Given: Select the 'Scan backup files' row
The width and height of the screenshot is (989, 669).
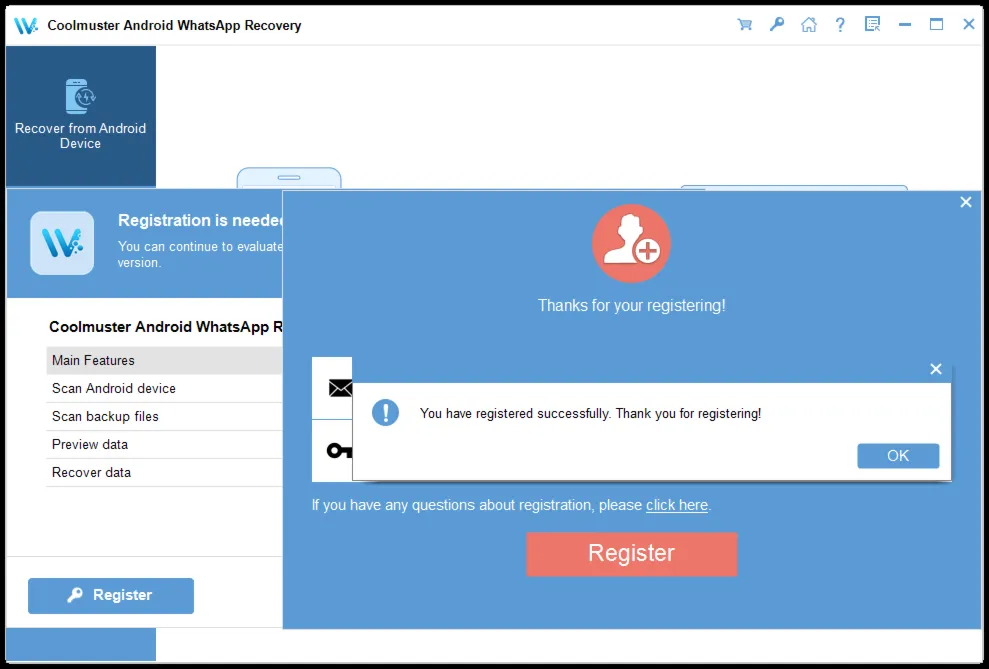Looking at the screenshot, I should 165,416.
